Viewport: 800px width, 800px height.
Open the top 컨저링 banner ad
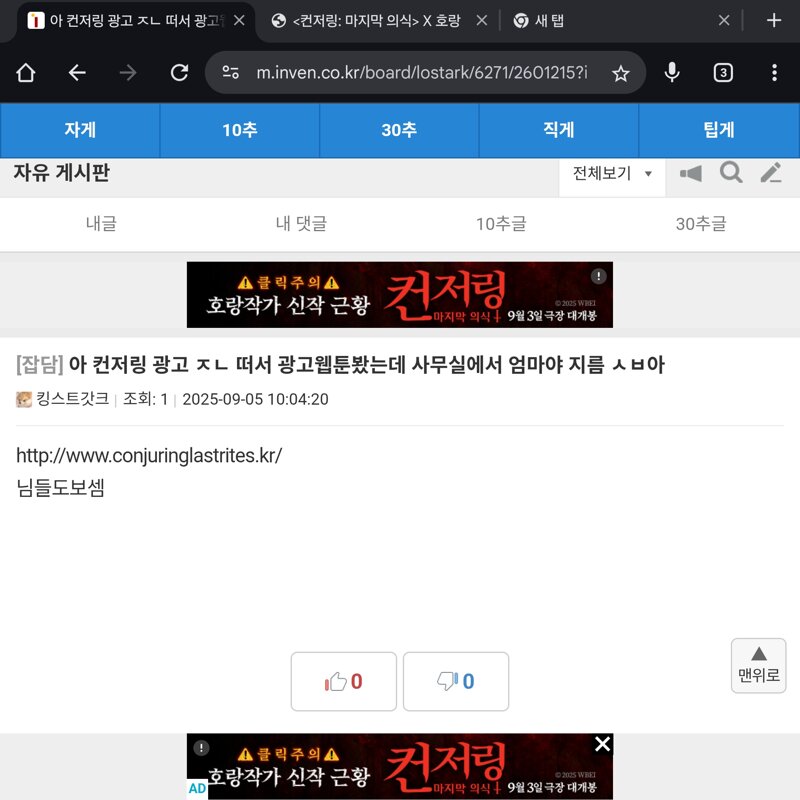(399, 295)
